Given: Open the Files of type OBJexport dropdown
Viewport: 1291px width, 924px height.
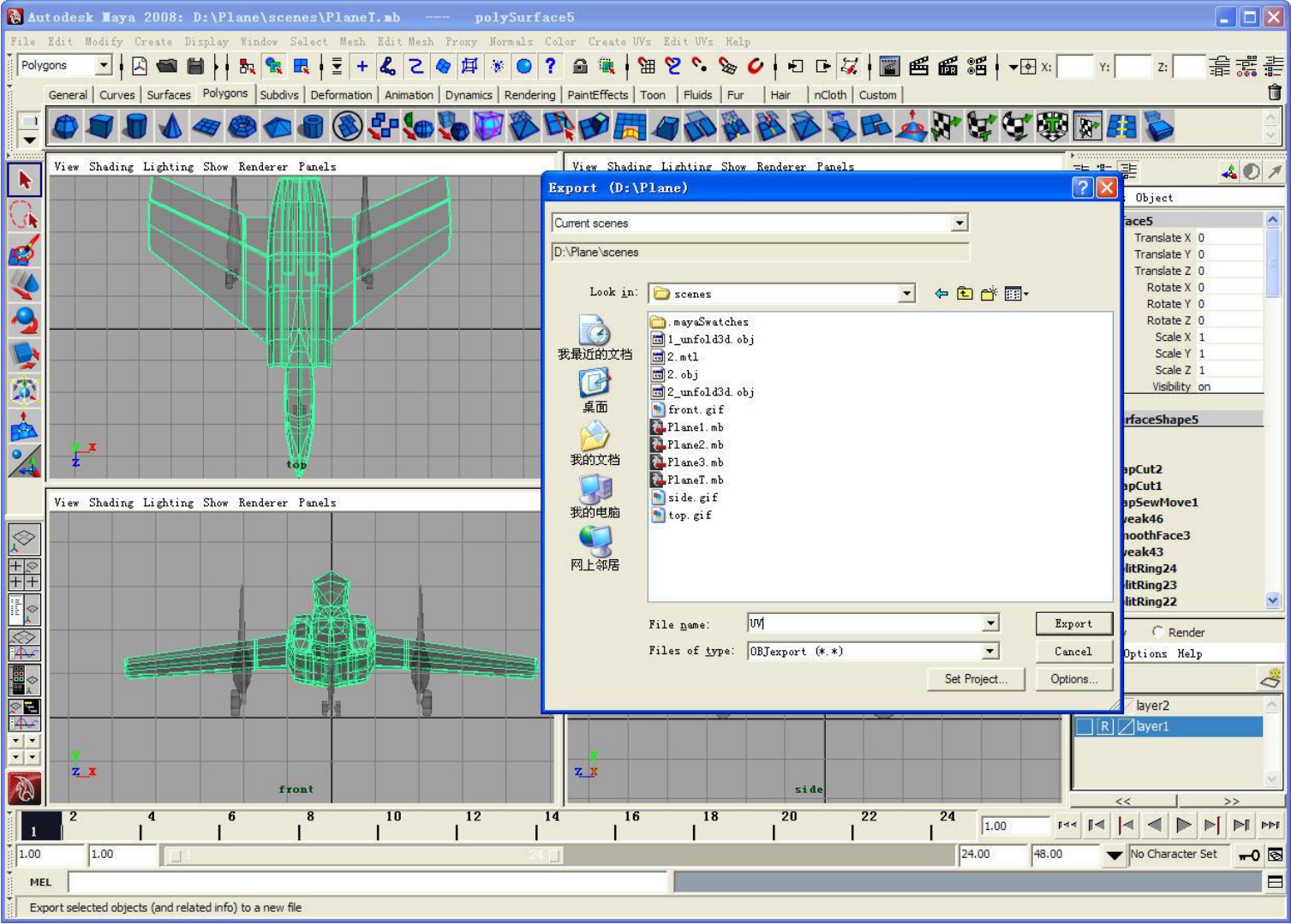Looking at the screenshot, I should click(x=990, y=652).
